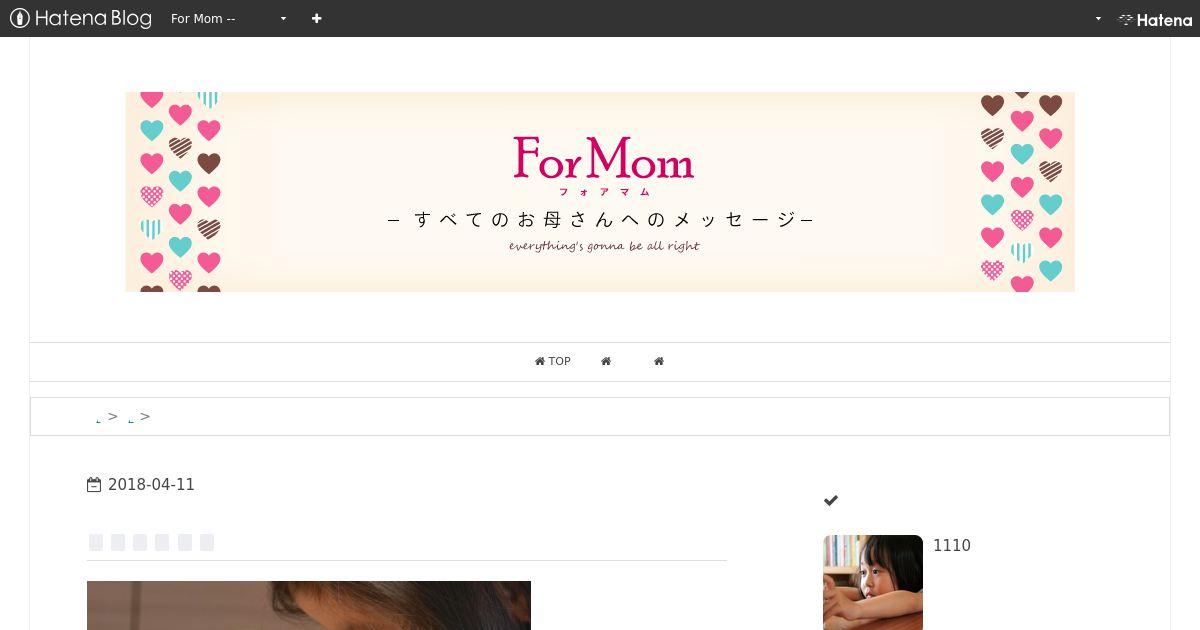The image size is (1200, 630).
Task: Open the dropdown arrow beside Hatena logo
Action: coord(1098,19)
